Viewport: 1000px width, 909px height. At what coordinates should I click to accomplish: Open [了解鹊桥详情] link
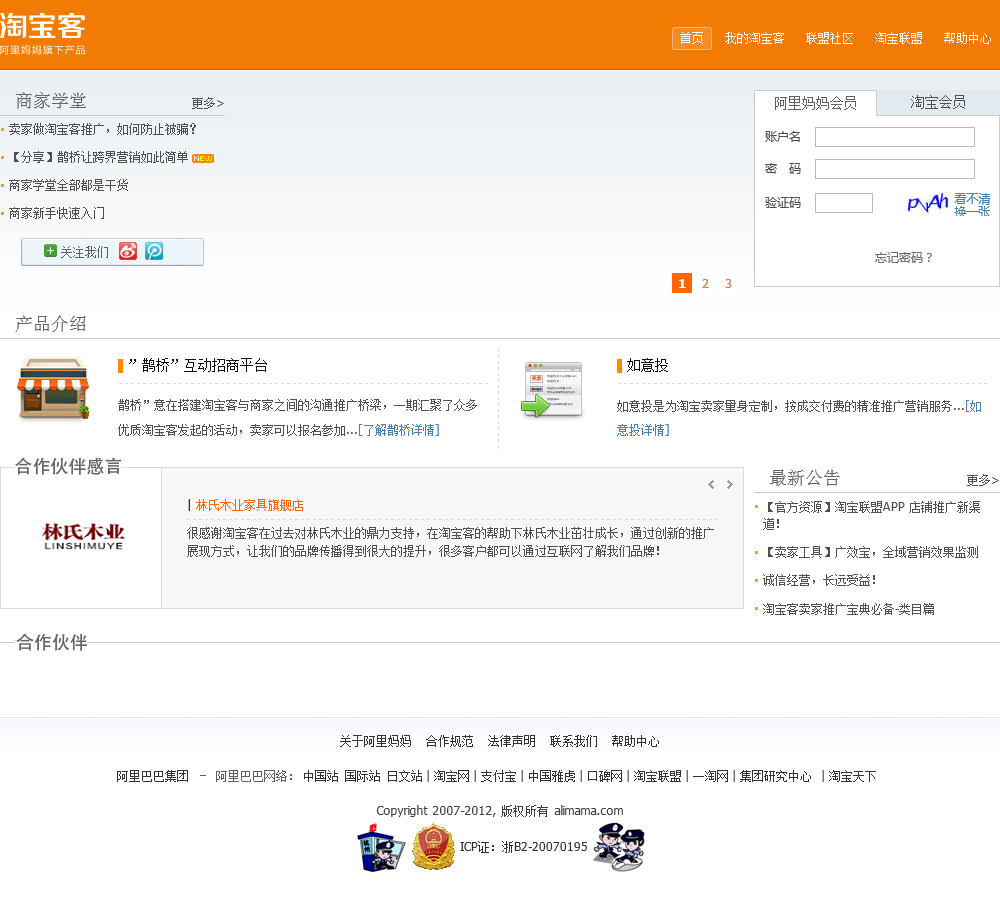point(399,430)
